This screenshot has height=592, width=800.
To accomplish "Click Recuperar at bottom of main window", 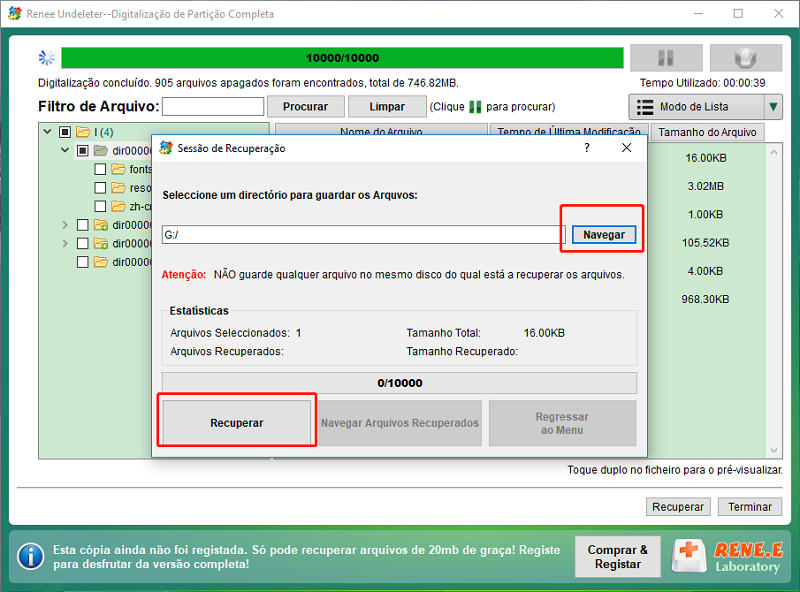I will [x=678, y=507].
